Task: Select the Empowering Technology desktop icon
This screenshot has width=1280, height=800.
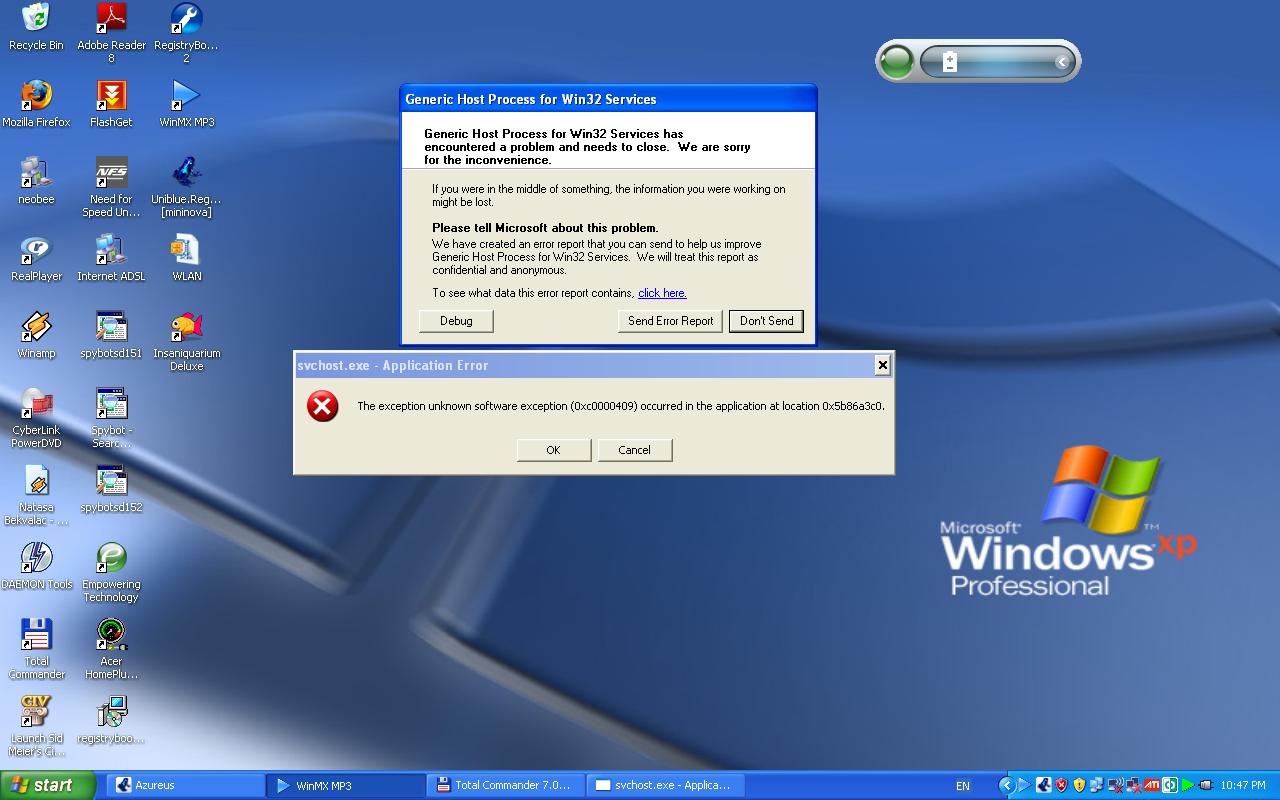Action: [x=111, y=572]
